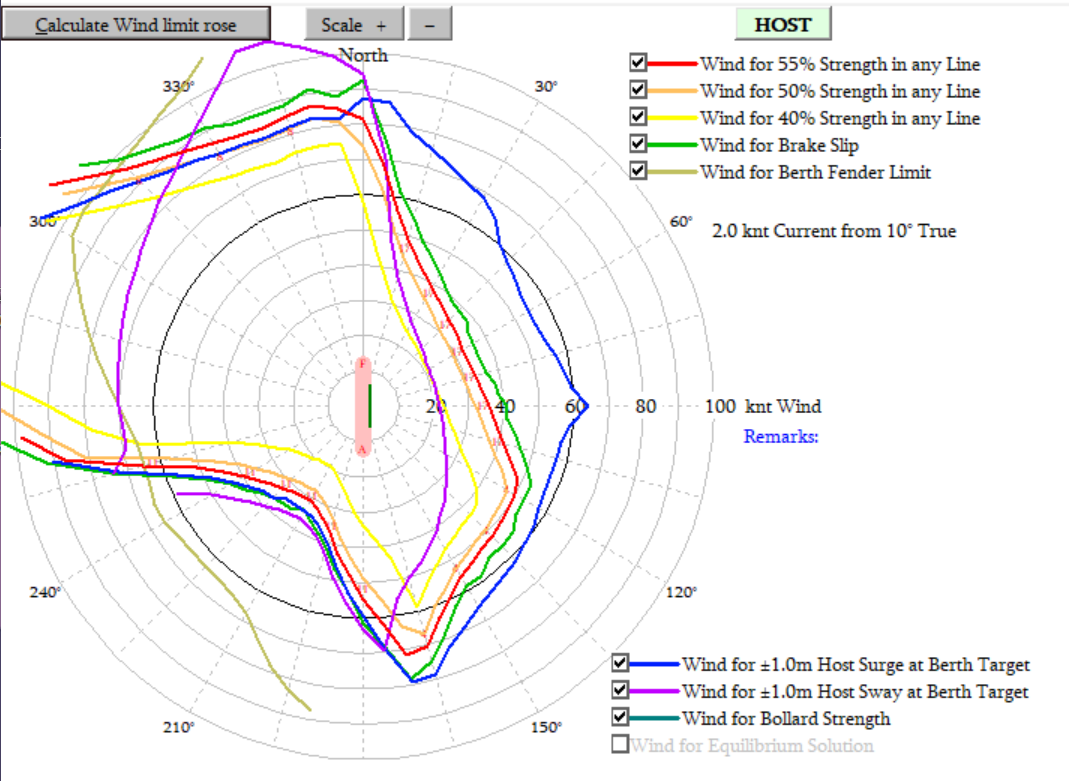Click the 40 knot axis value

point(505,406)
